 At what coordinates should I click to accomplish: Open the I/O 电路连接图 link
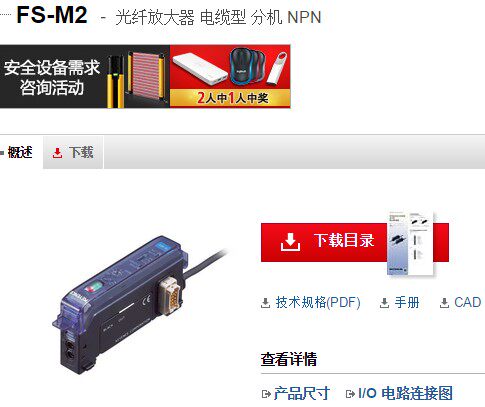pyautogui.click(x=405, y=394)
